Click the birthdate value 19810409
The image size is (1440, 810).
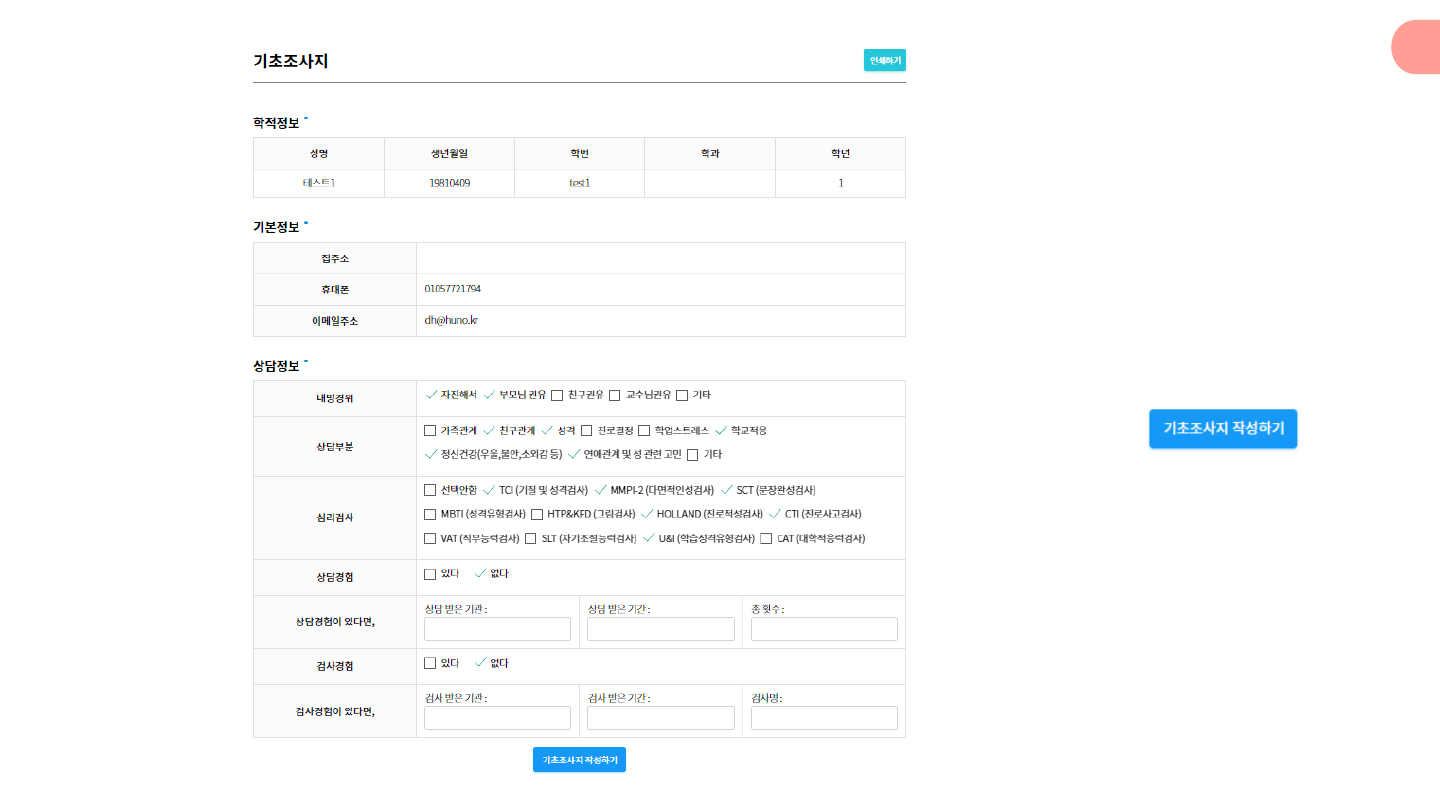[450, 183]
